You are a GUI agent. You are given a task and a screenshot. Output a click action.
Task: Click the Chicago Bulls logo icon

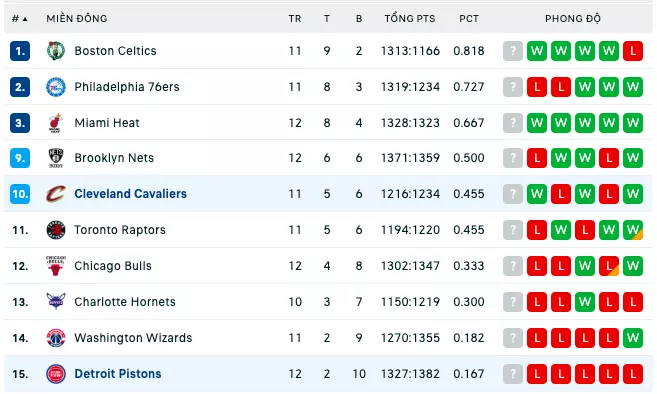56,266
